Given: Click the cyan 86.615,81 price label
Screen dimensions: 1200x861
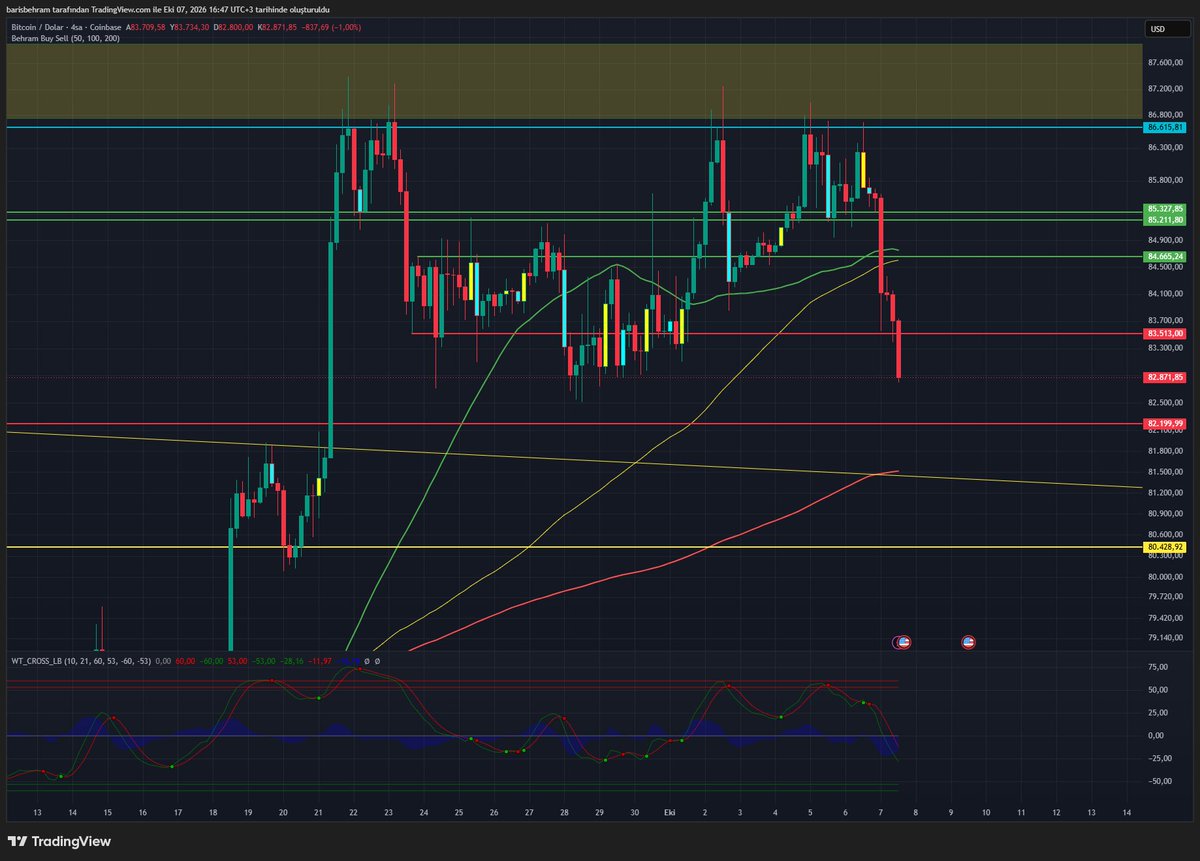Looking at the screenshot, I should pos(1166,128).
